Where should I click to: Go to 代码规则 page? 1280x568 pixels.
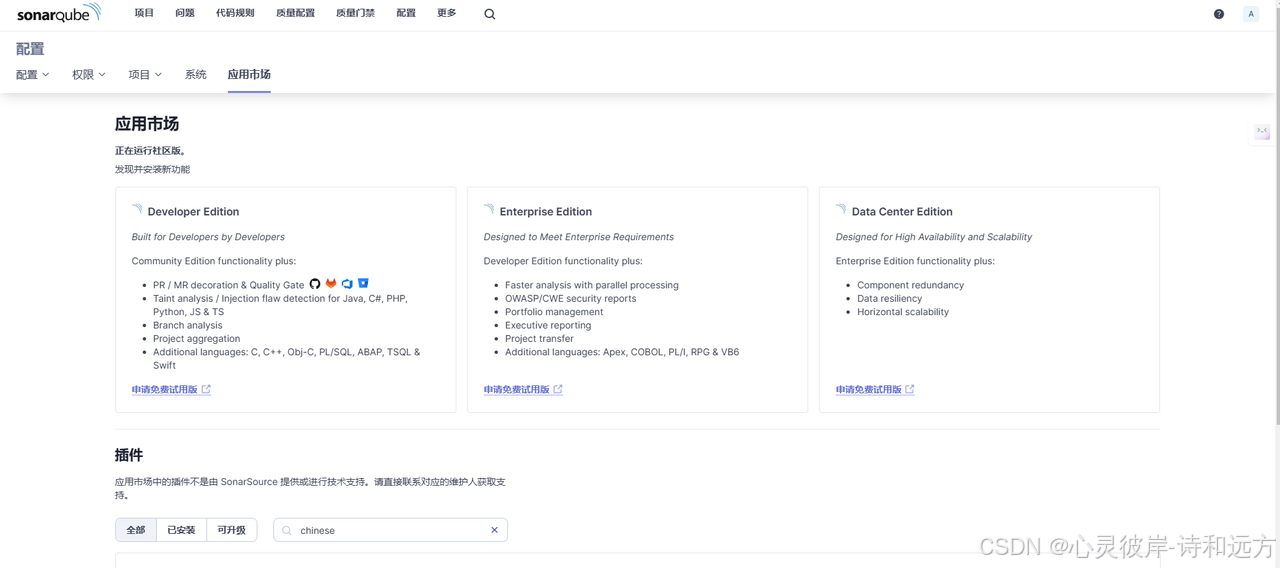235,13
